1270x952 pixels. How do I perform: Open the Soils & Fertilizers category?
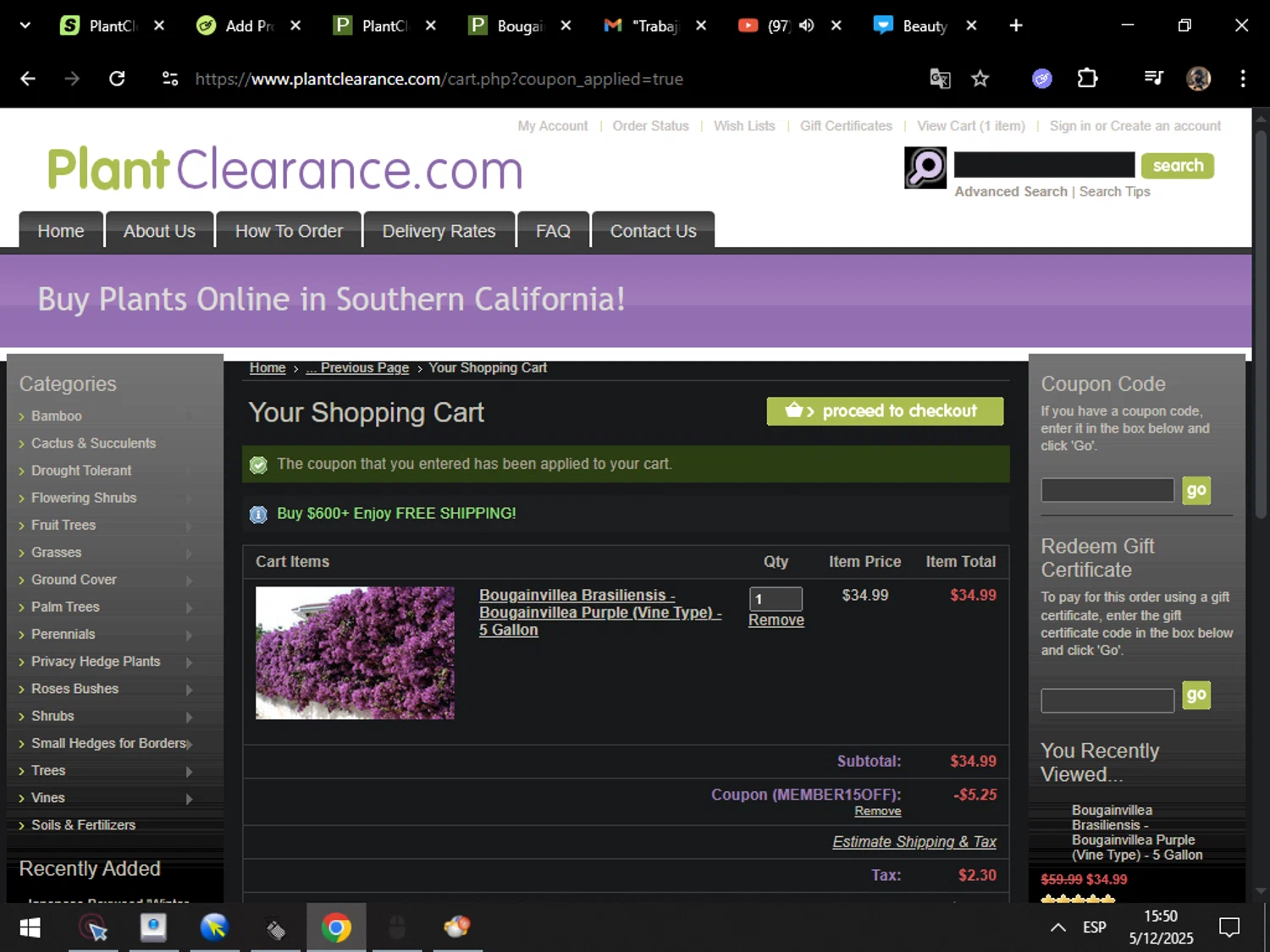coord(83,825)
